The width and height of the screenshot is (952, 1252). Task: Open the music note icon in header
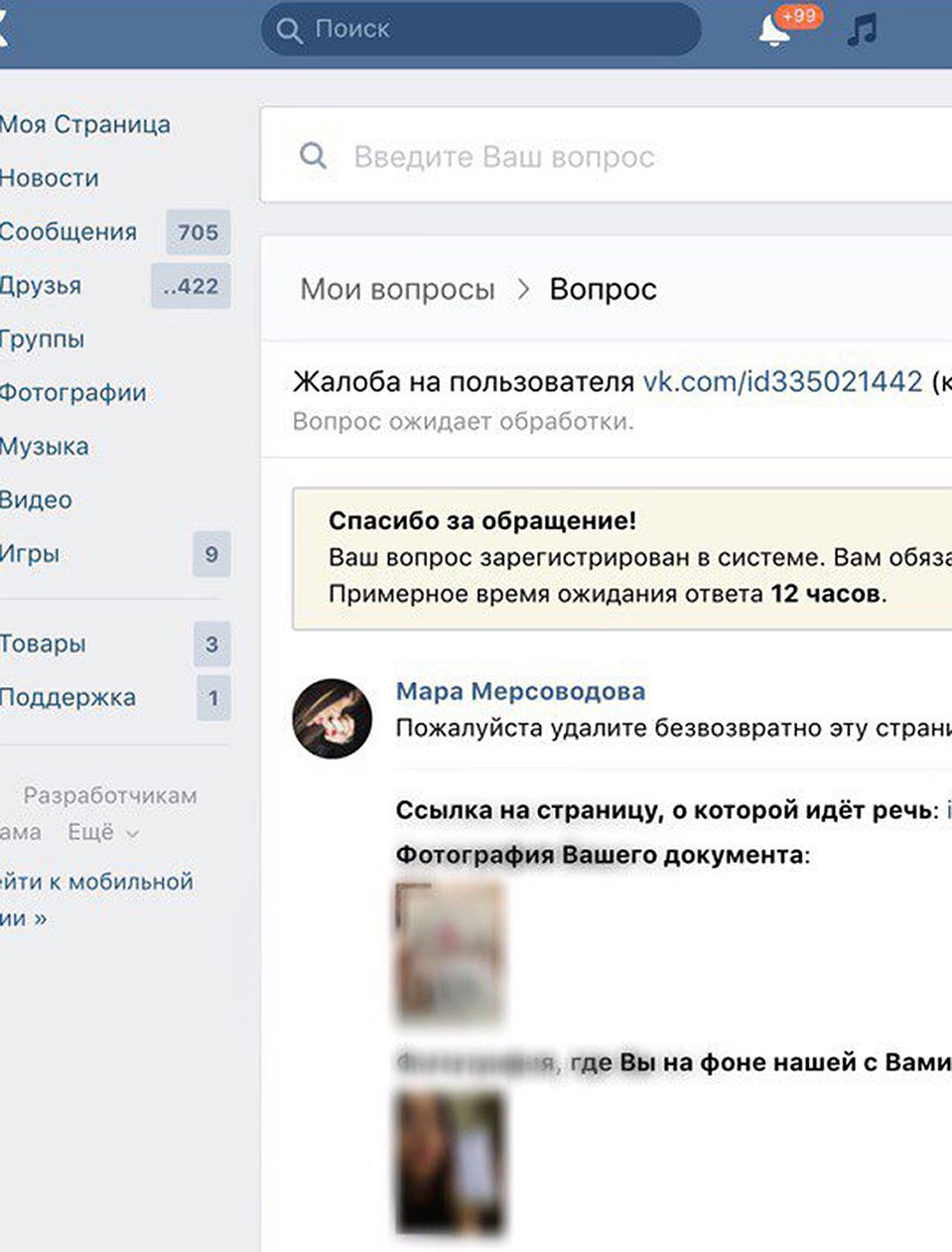(x=862, y=30)
